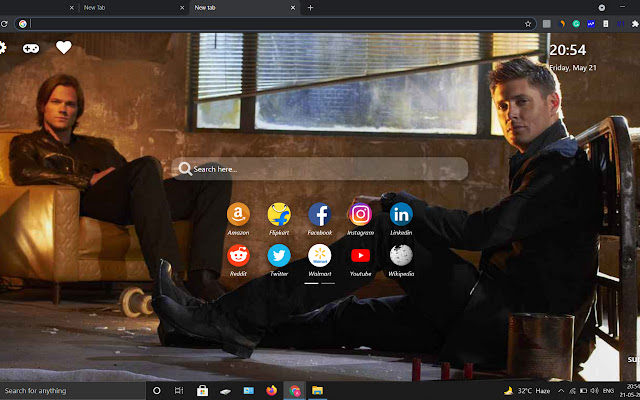Click the battery icon in the system tray
This screenshot has width=640, height=400.
click(x=584, y=391)
